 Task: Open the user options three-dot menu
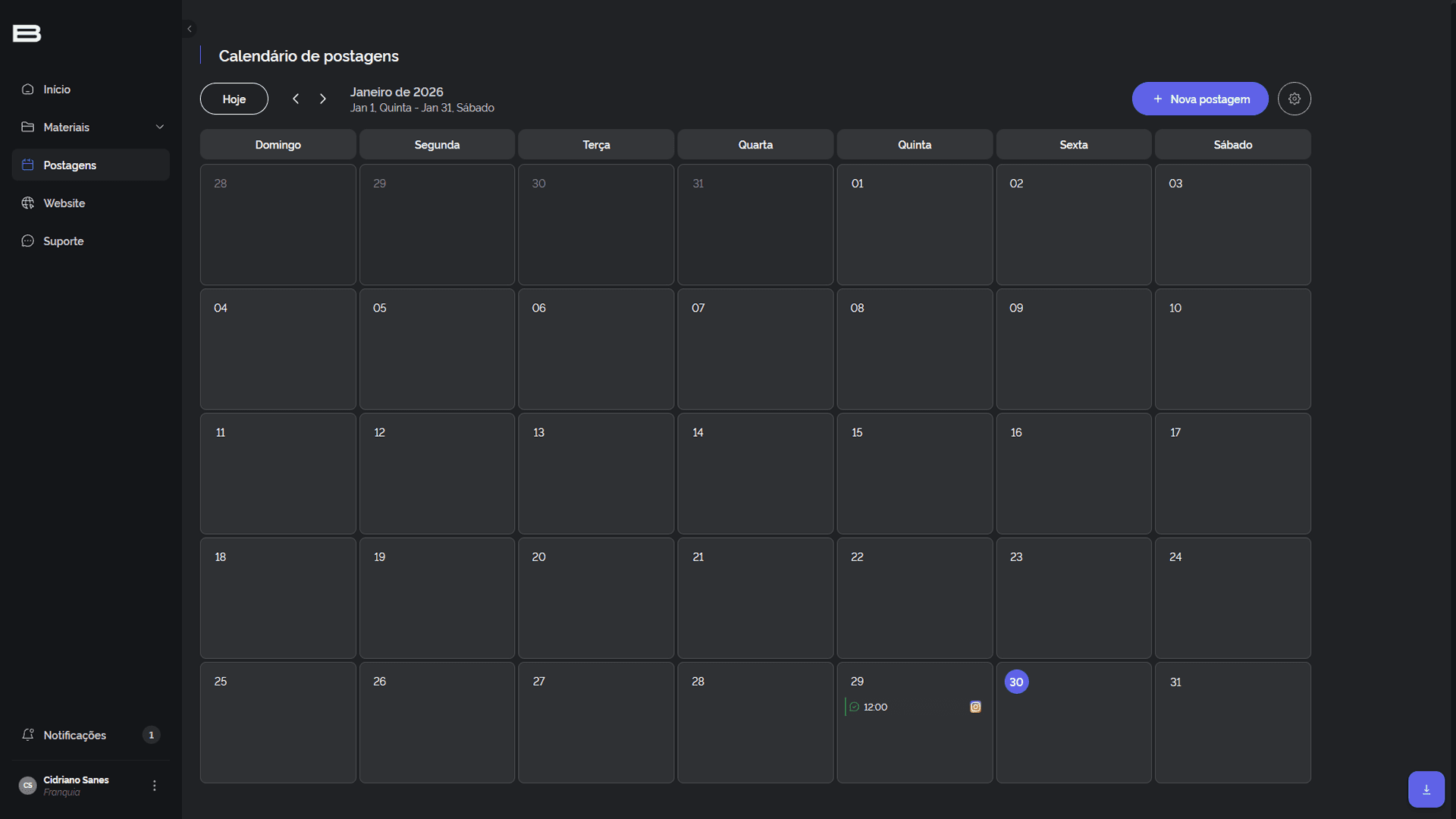155,786
